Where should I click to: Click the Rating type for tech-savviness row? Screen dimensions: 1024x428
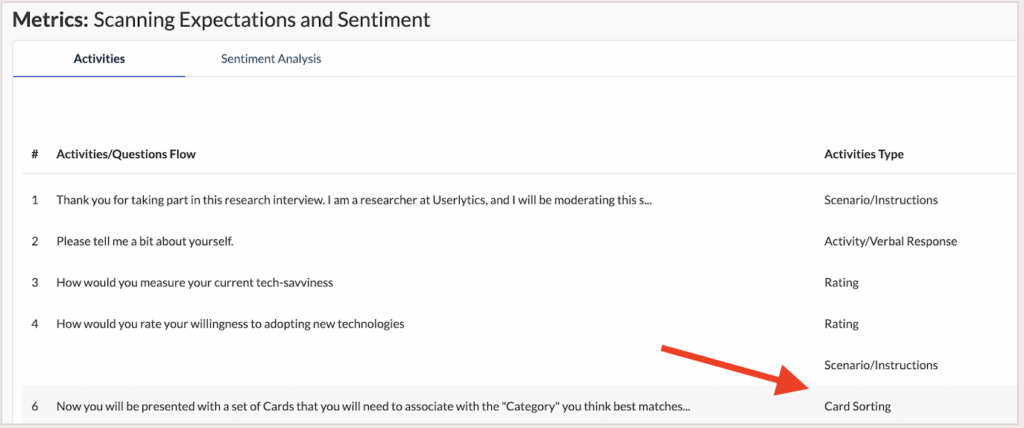[x=841, y=283]
